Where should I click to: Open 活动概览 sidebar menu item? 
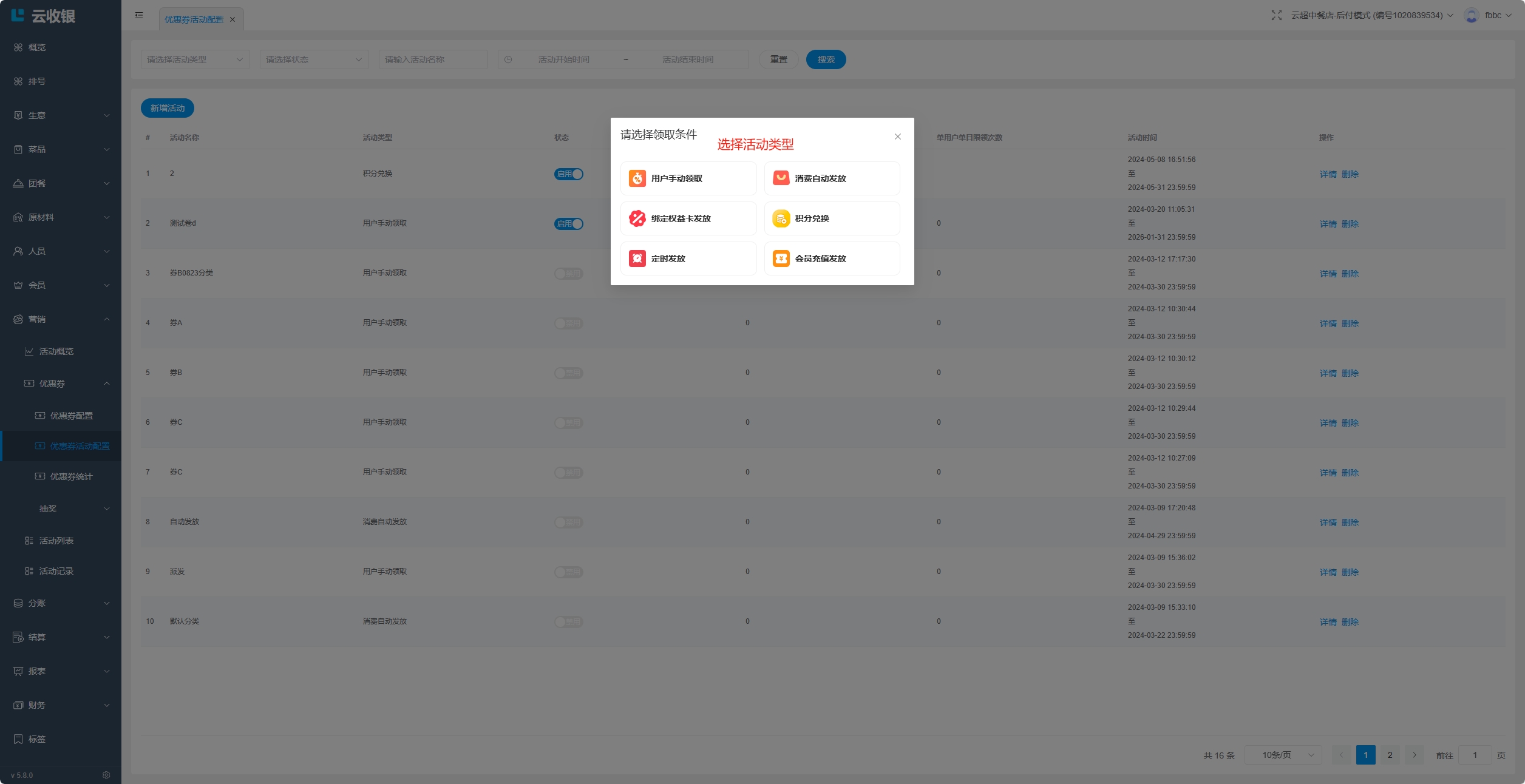(56, 351)
